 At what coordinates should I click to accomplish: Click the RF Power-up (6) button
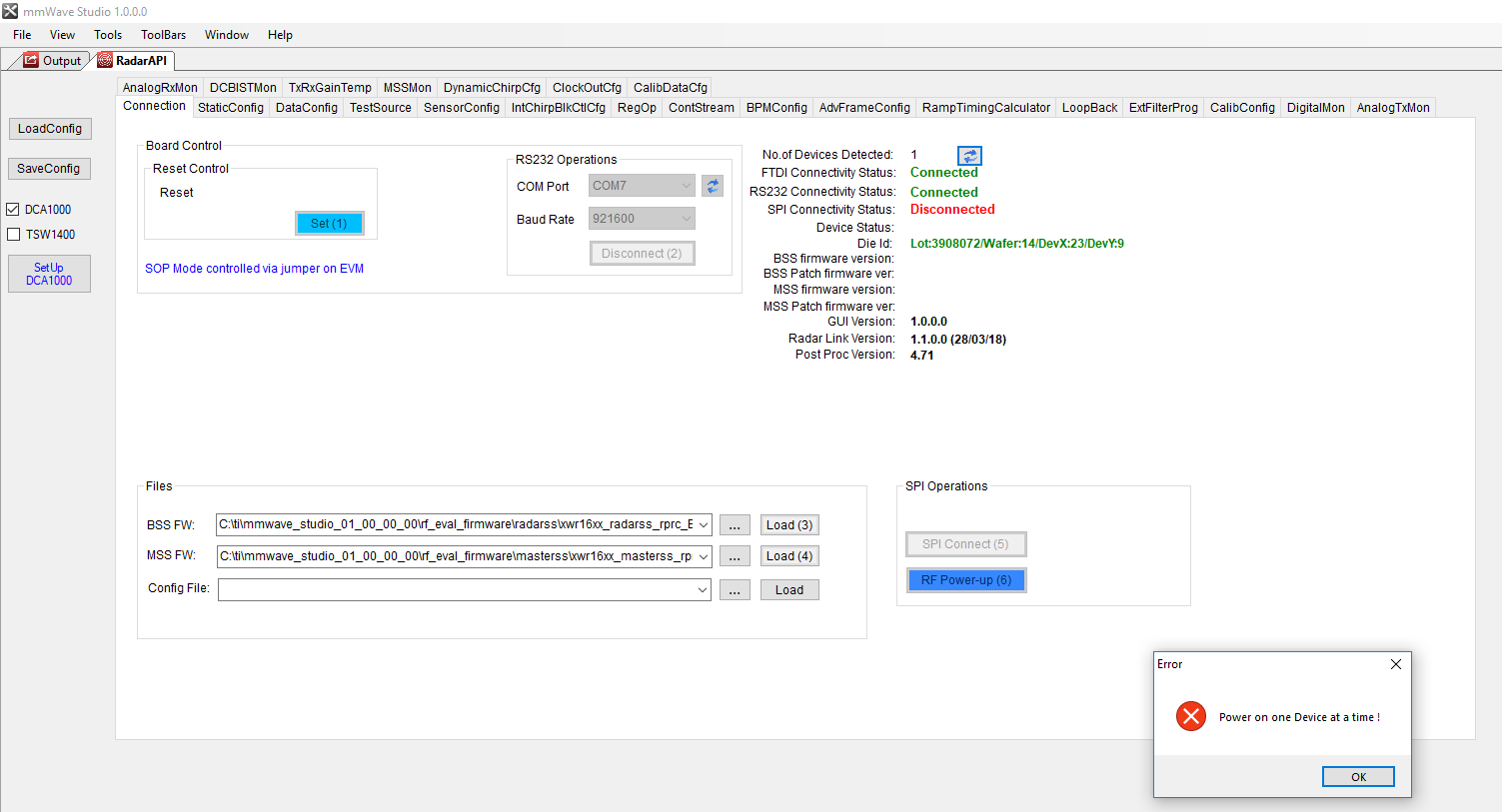(x=966, y=580)
